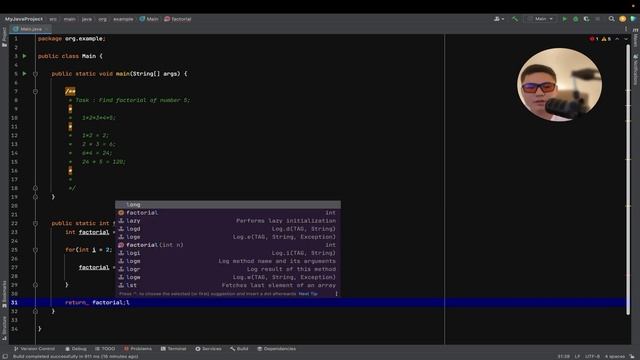The width and height of the screenshot is (640, 360).
Task: Click UTF-8 encoding in status bar
Action: (x=592, y=356)
